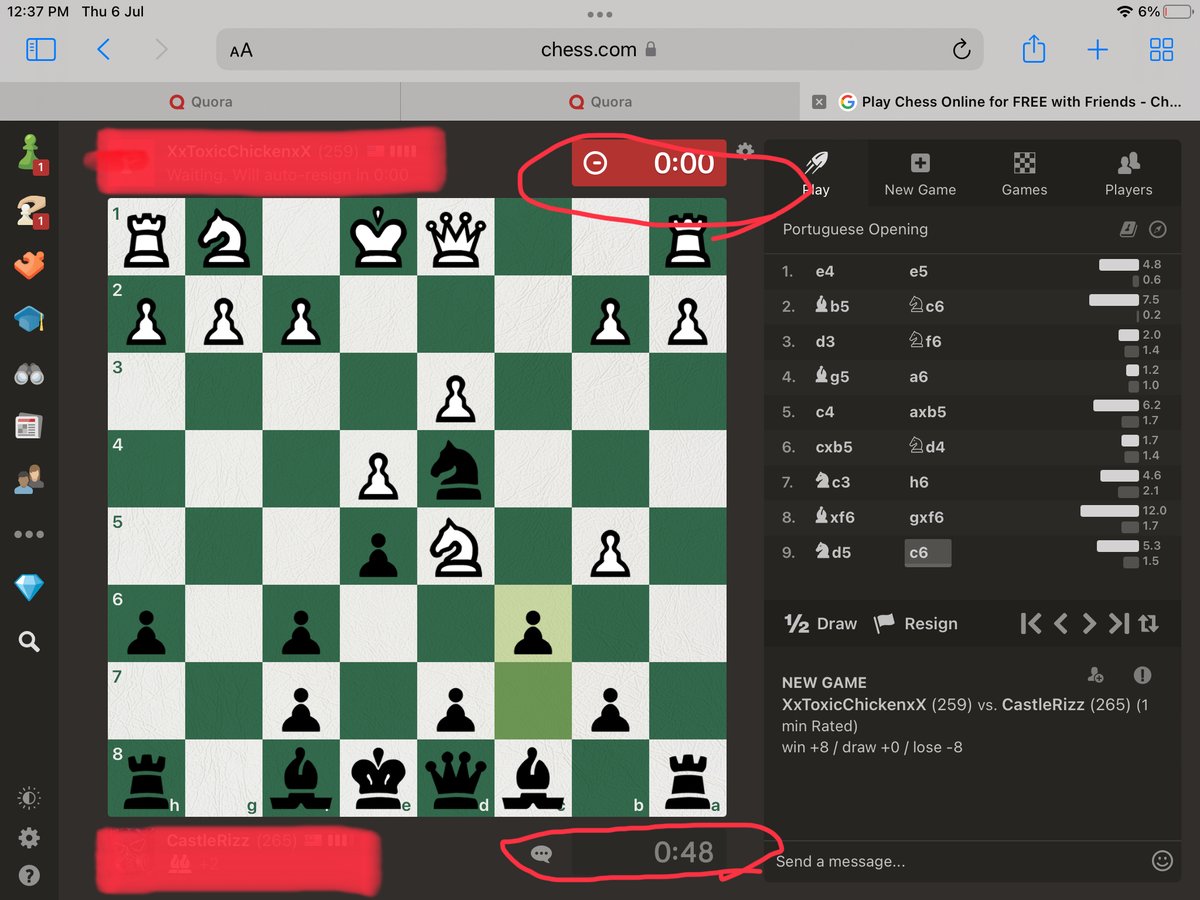Viewport: 1200px width, 900px height.
Task: Open the News newspaper icon
Action: [29, 427]
